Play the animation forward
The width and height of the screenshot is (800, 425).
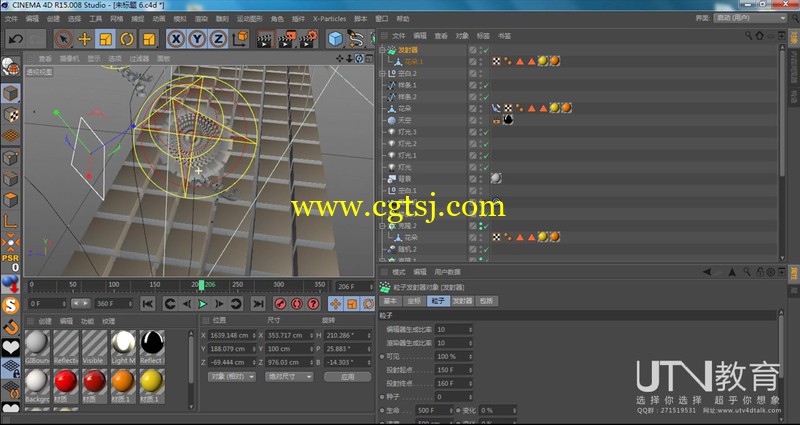[x=203, y=304]
